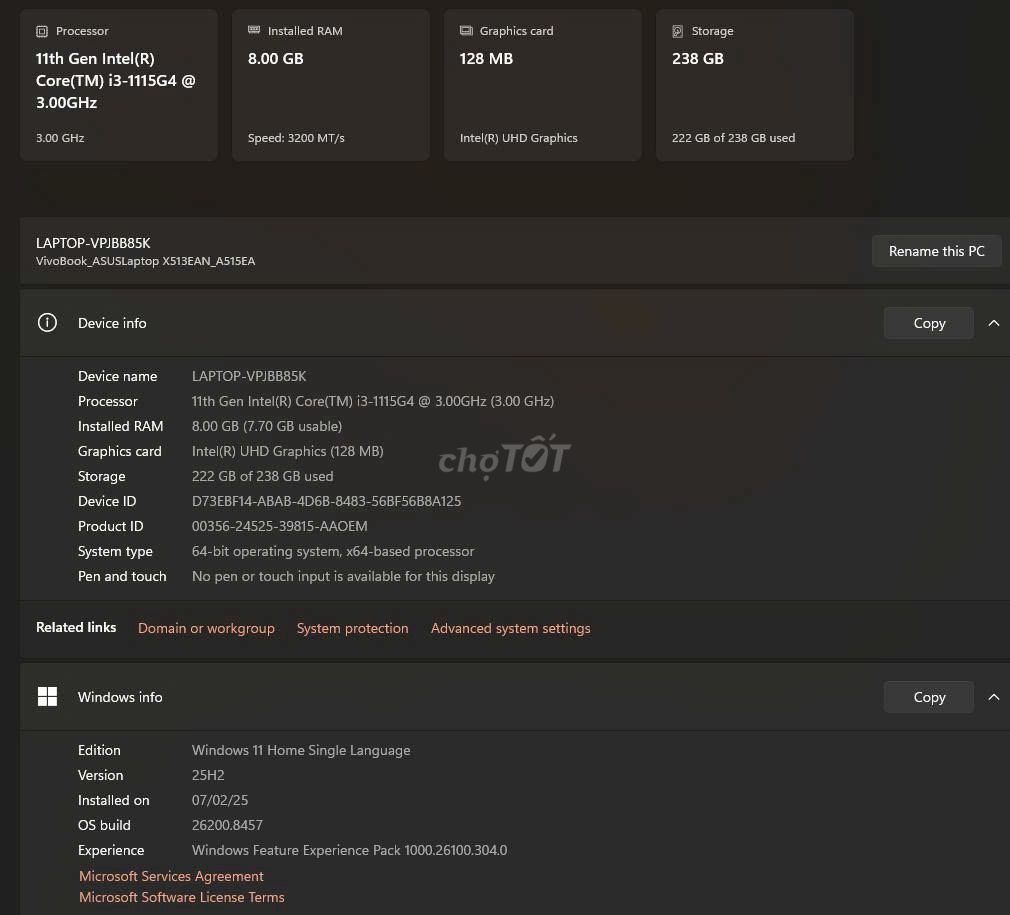Image resolution: width=1010 pixels, height=915 pixels.
Task: Copy the Windows info details
Action: (x=929, y=697)
